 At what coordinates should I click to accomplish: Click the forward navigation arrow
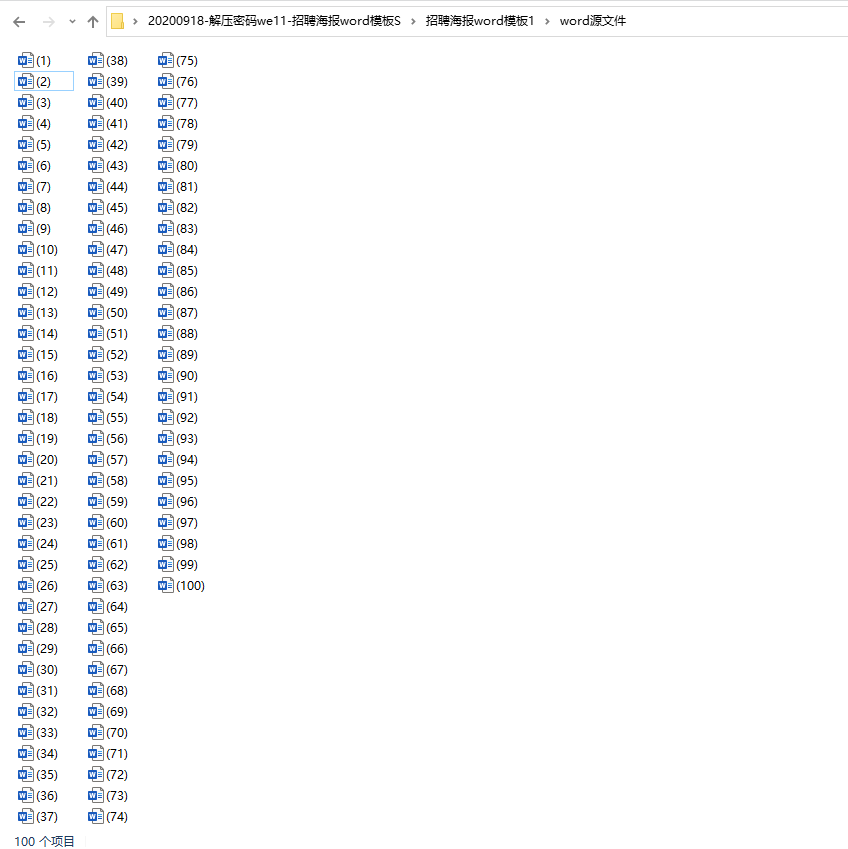[49, 22]
